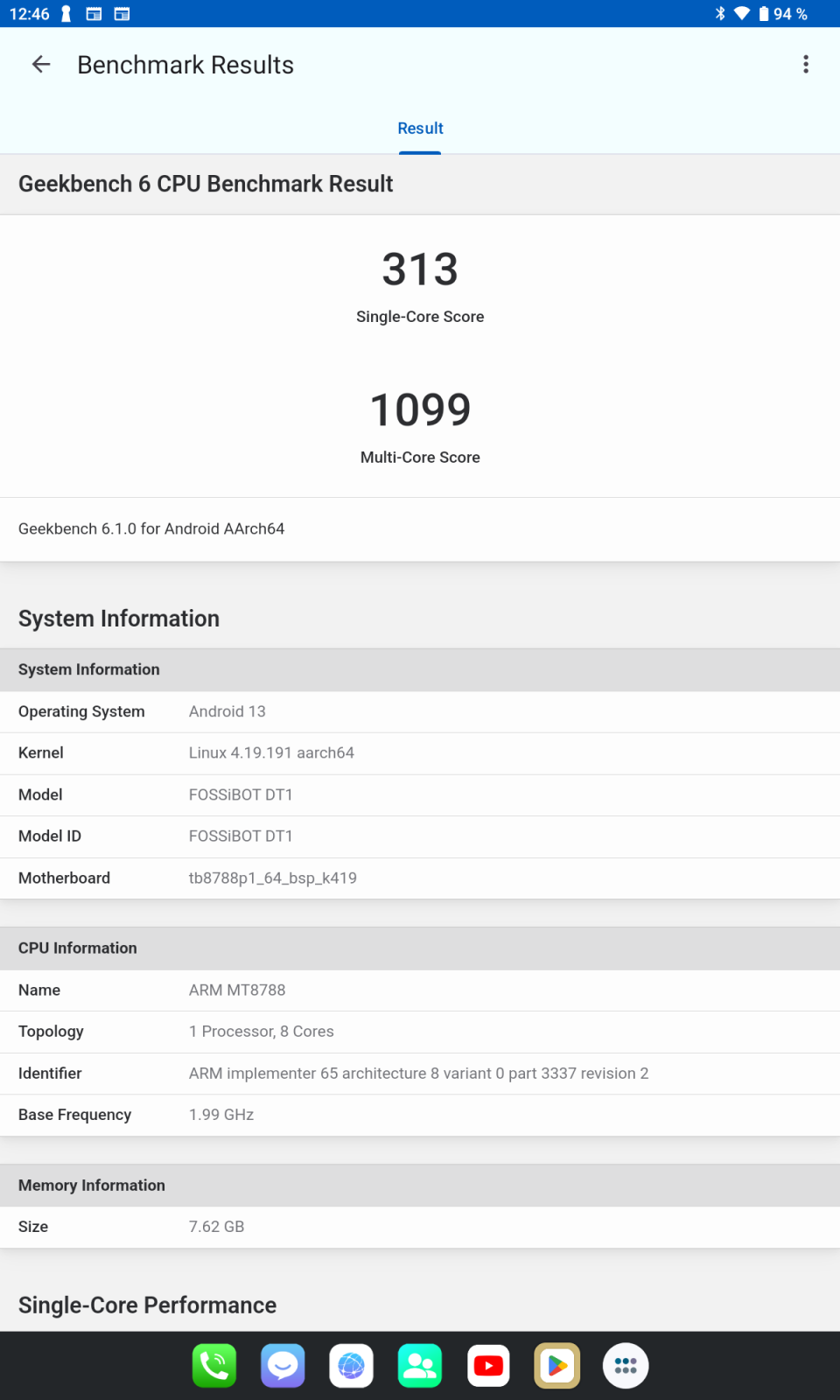Tap the Android 13 value
The height and width of the screenshot is (1400, 840).
227,711
